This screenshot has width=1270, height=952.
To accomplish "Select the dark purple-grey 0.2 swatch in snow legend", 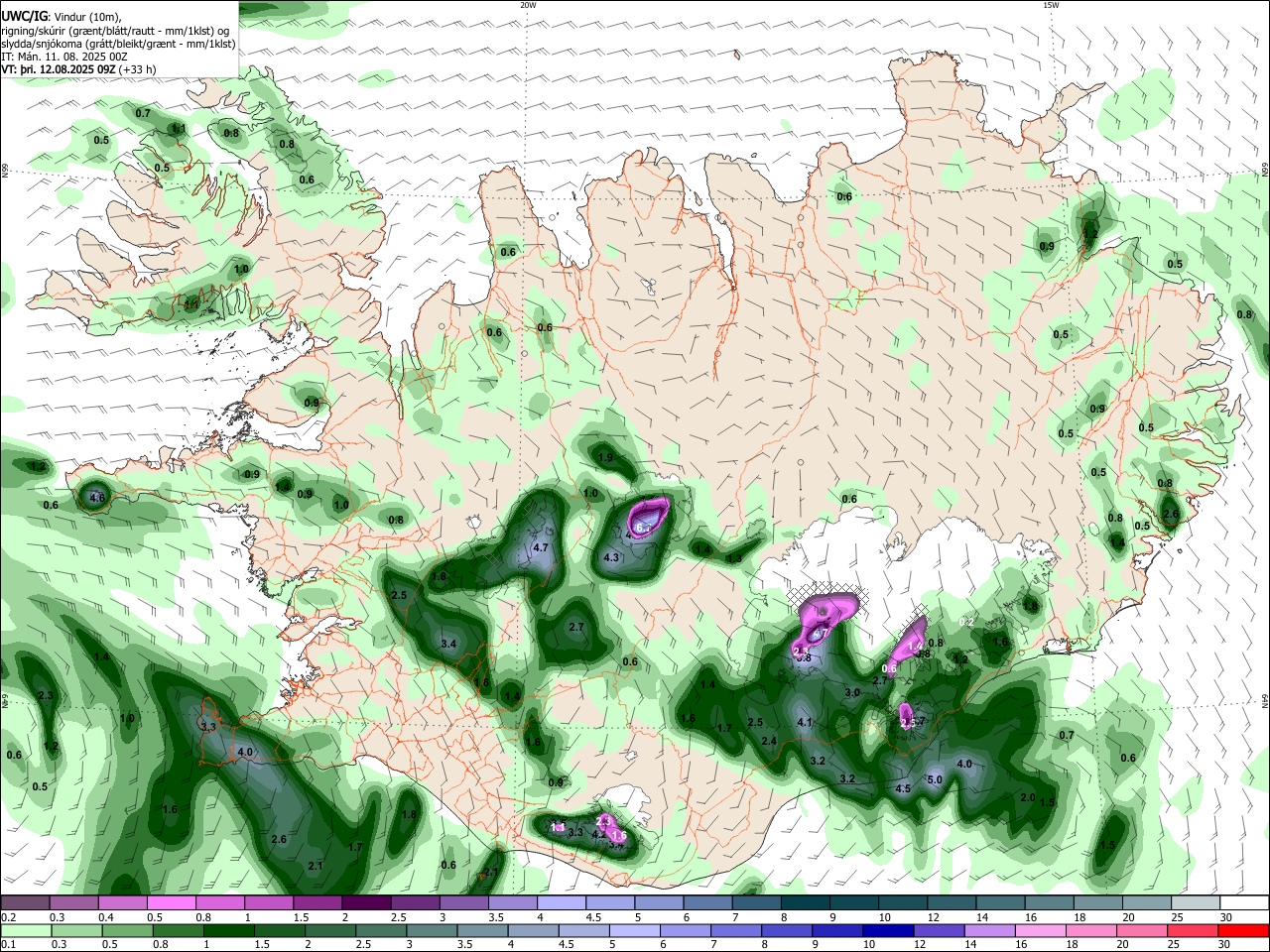I will coord(25,903).
